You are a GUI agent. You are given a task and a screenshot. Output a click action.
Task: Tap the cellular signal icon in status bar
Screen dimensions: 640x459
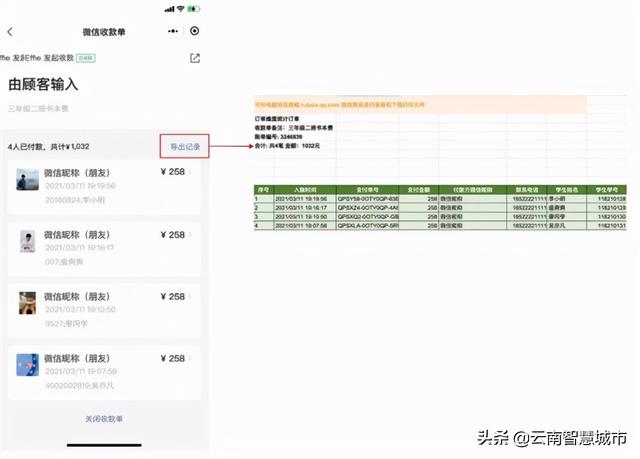tap(169, 9)
